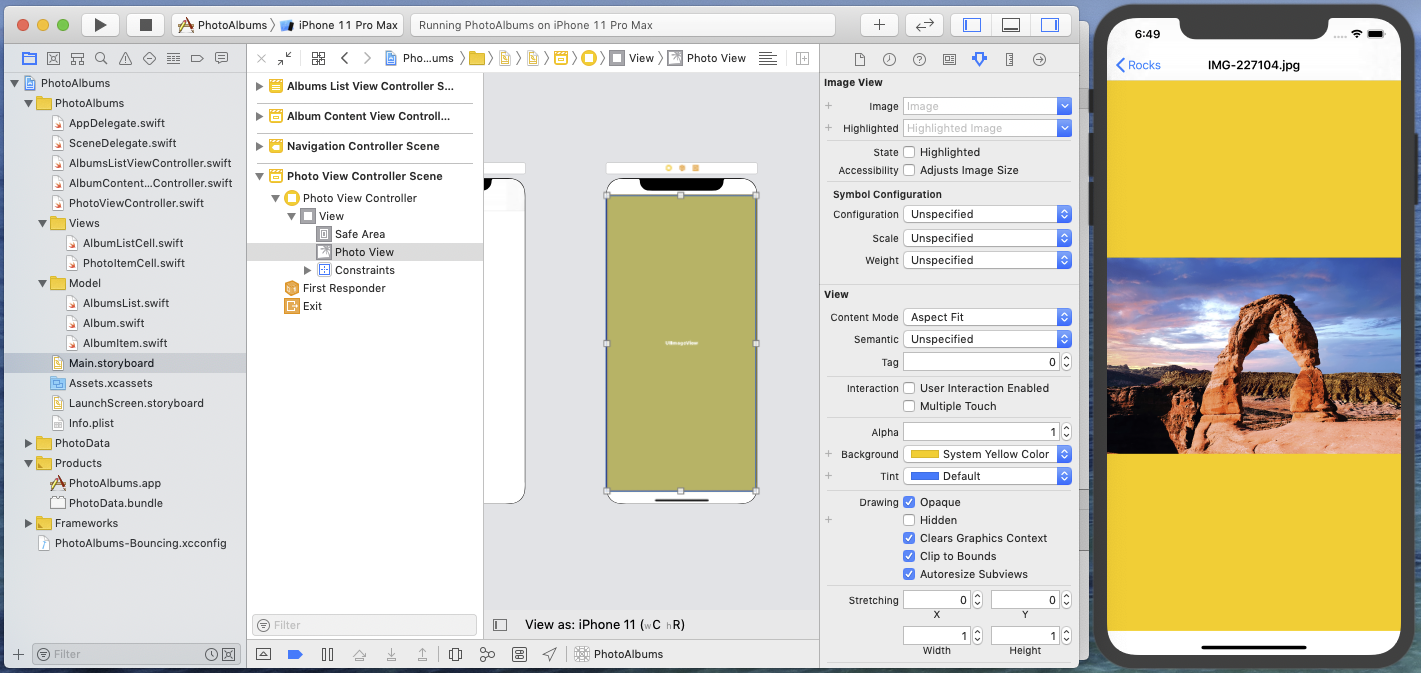Image resolution: width=1421 pixels, height=673 pixels.
Task: Show the Quick Help inspector
Action: (919, 59)
